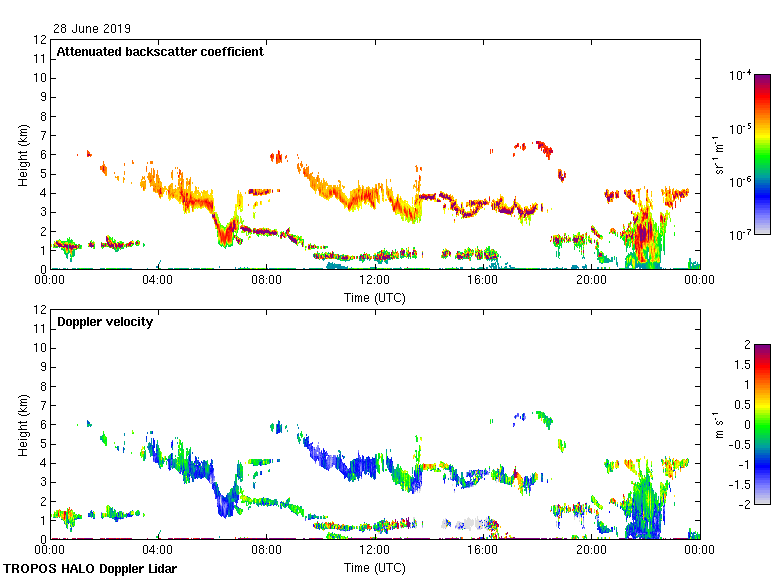
Task: Select the "sr⁻¹ m⁻¹" units label
Action: coord(721,154)
